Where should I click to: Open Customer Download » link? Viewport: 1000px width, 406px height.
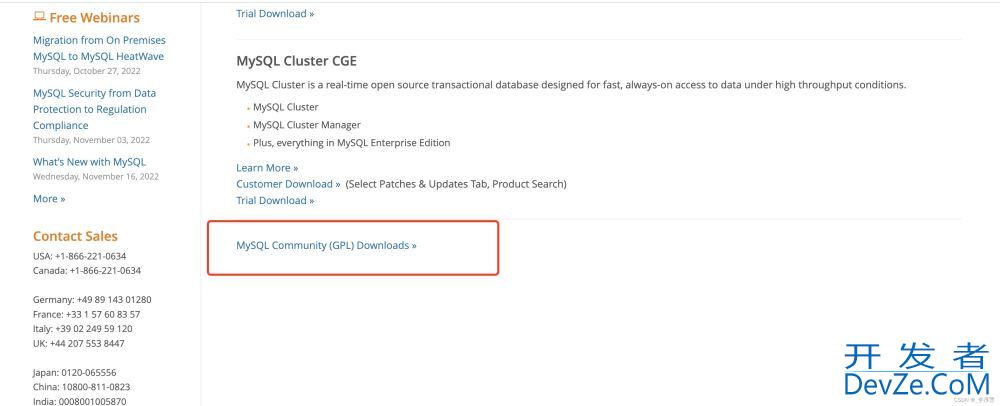288,184
